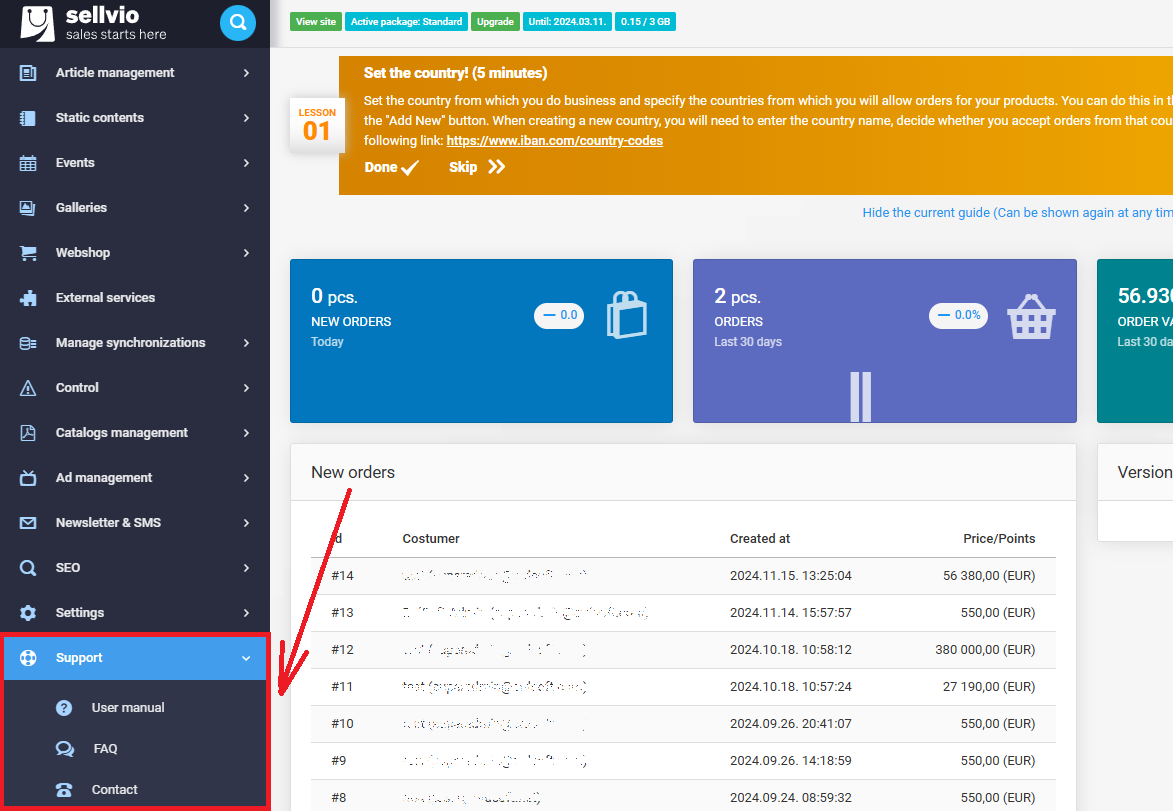This screenshot has height=811, width=1173.
Task: Click the Contact phone icon under Support
Action: coord(64,789)
